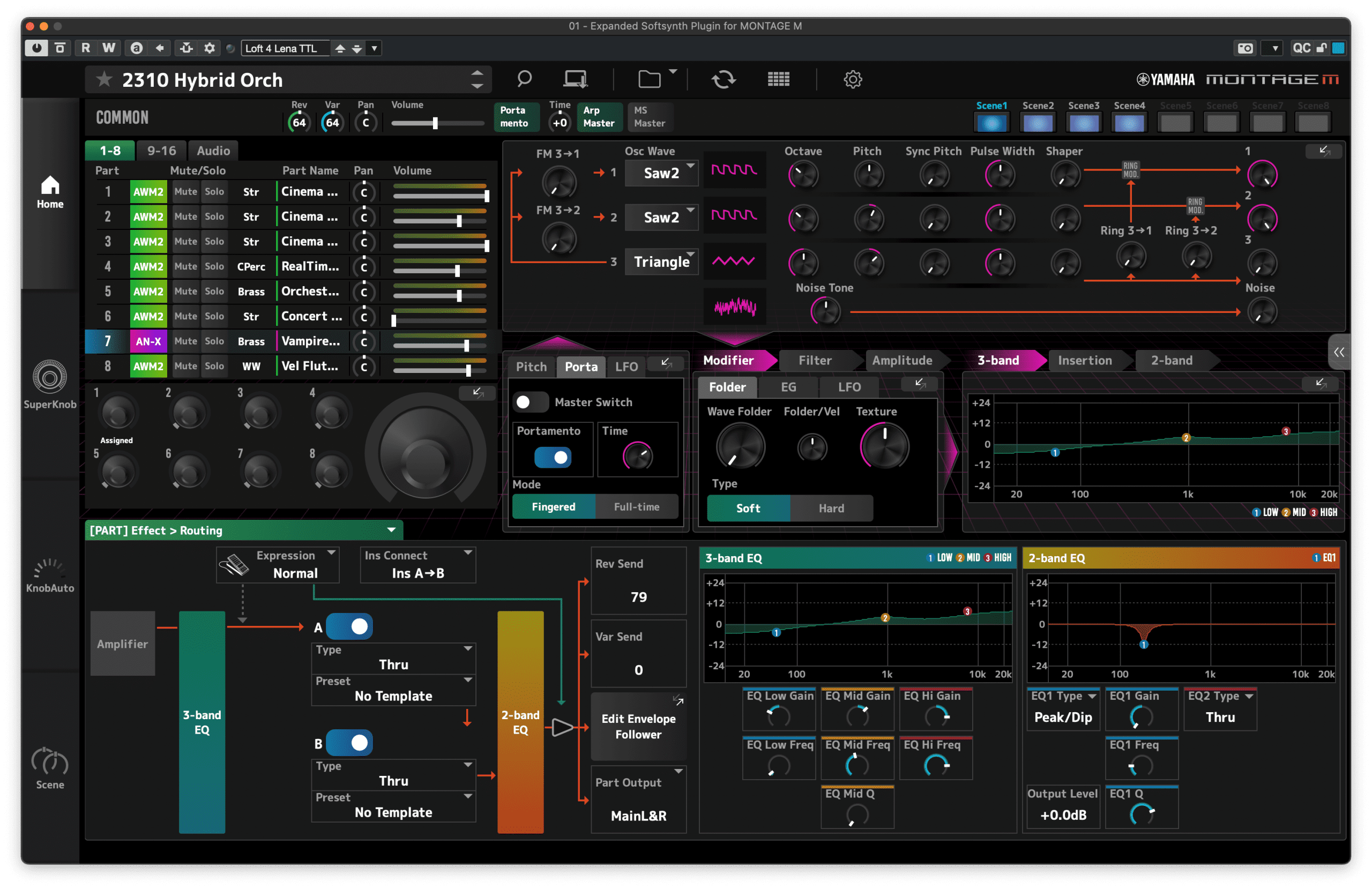1372x889 pixels.
Task: Click the Rev Send value 79
Action: [x=638, y=597]
